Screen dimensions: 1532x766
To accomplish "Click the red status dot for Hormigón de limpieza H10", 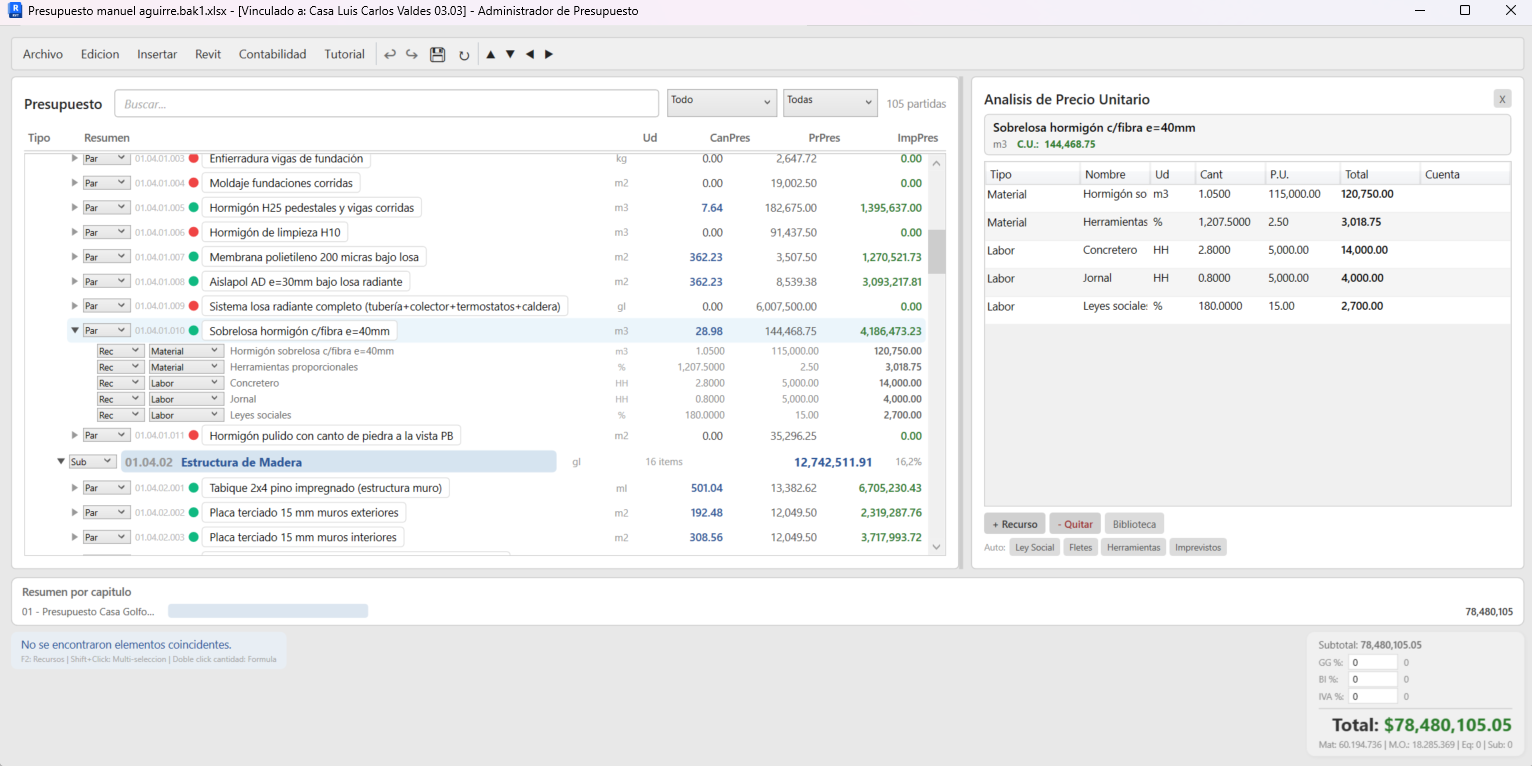I will [x=194, y=232].
